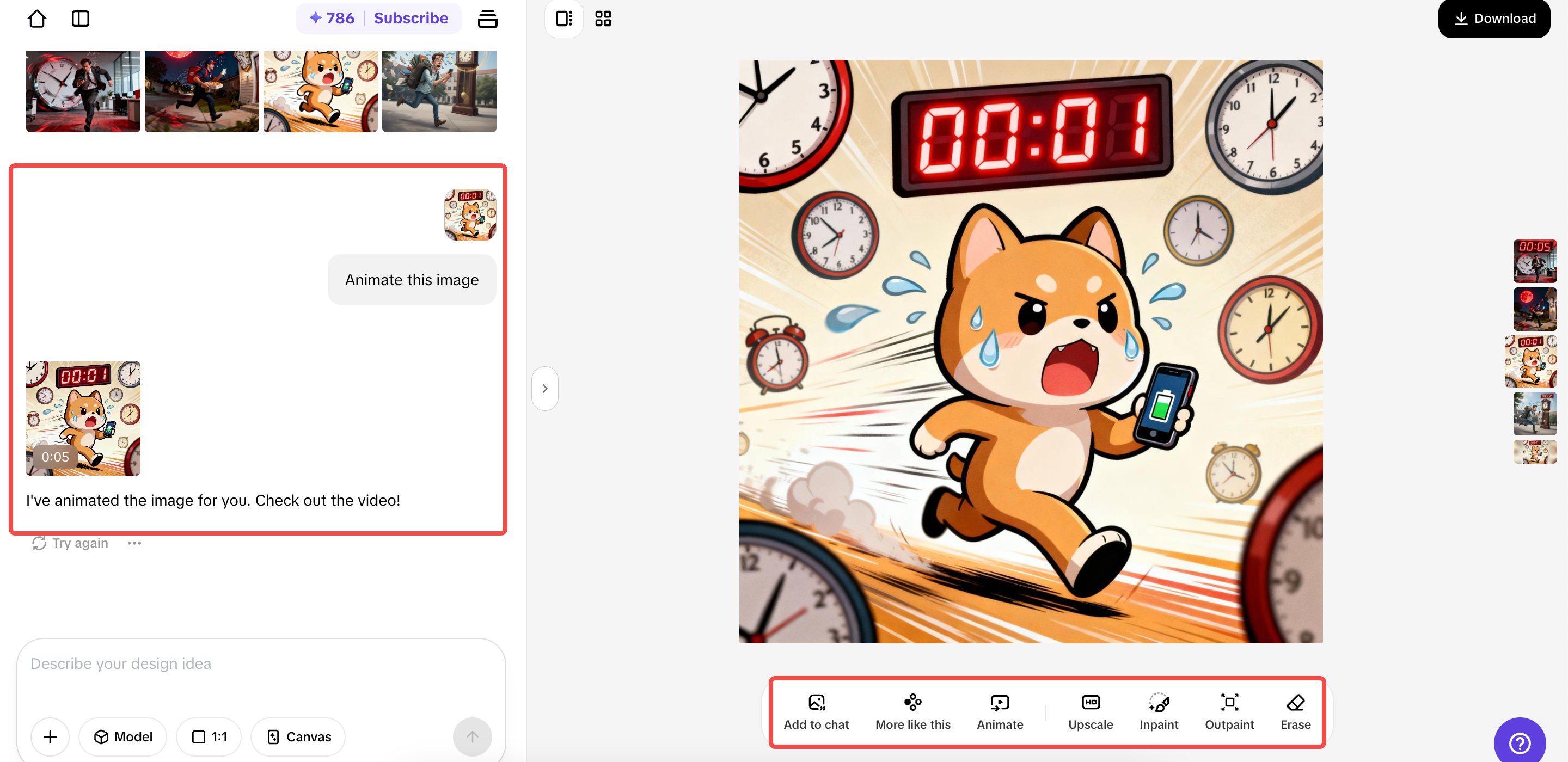Select the Inpaint tool
The height and width of the screenshot is (762, 1568).
[1159, 711]
